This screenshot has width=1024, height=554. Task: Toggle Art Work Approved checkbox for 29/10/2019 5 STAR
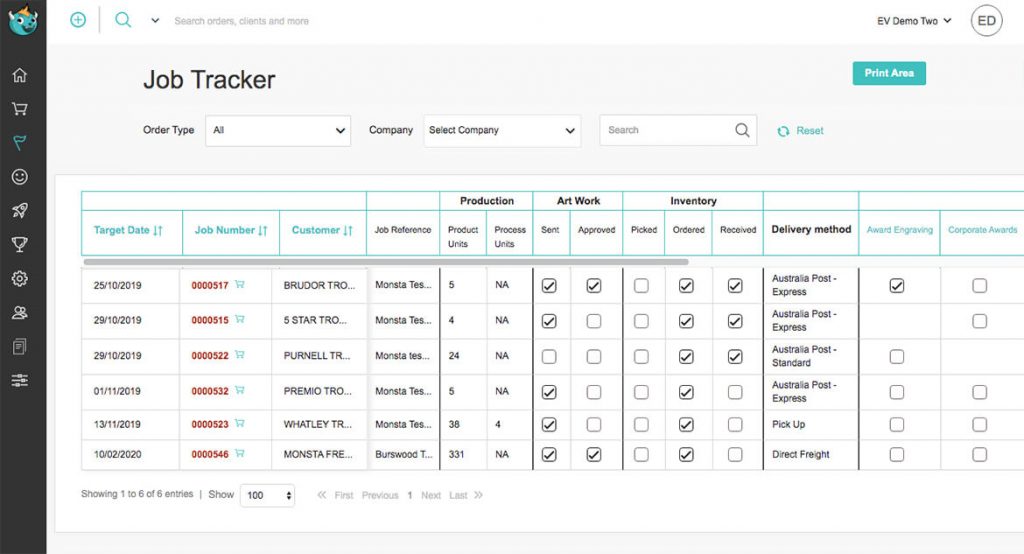click(594, 321)
